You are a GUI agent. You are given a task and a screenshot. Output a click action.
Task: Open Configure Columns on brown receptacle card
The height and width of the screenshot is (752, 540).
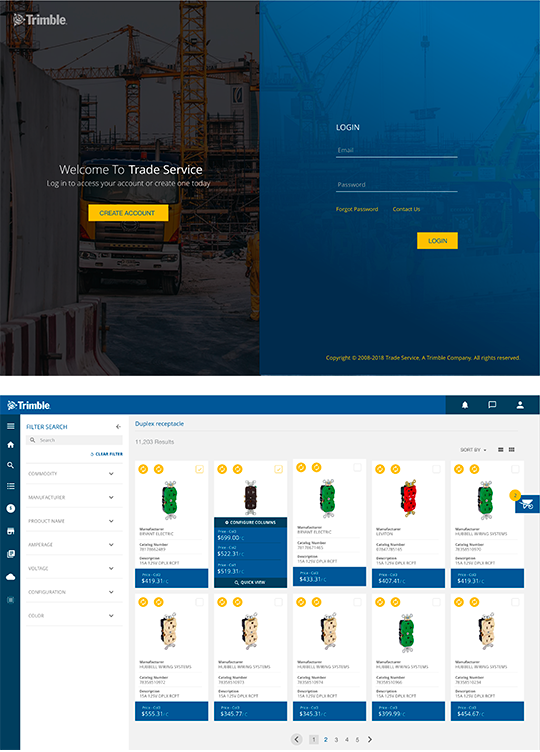[x=250, y=522]
